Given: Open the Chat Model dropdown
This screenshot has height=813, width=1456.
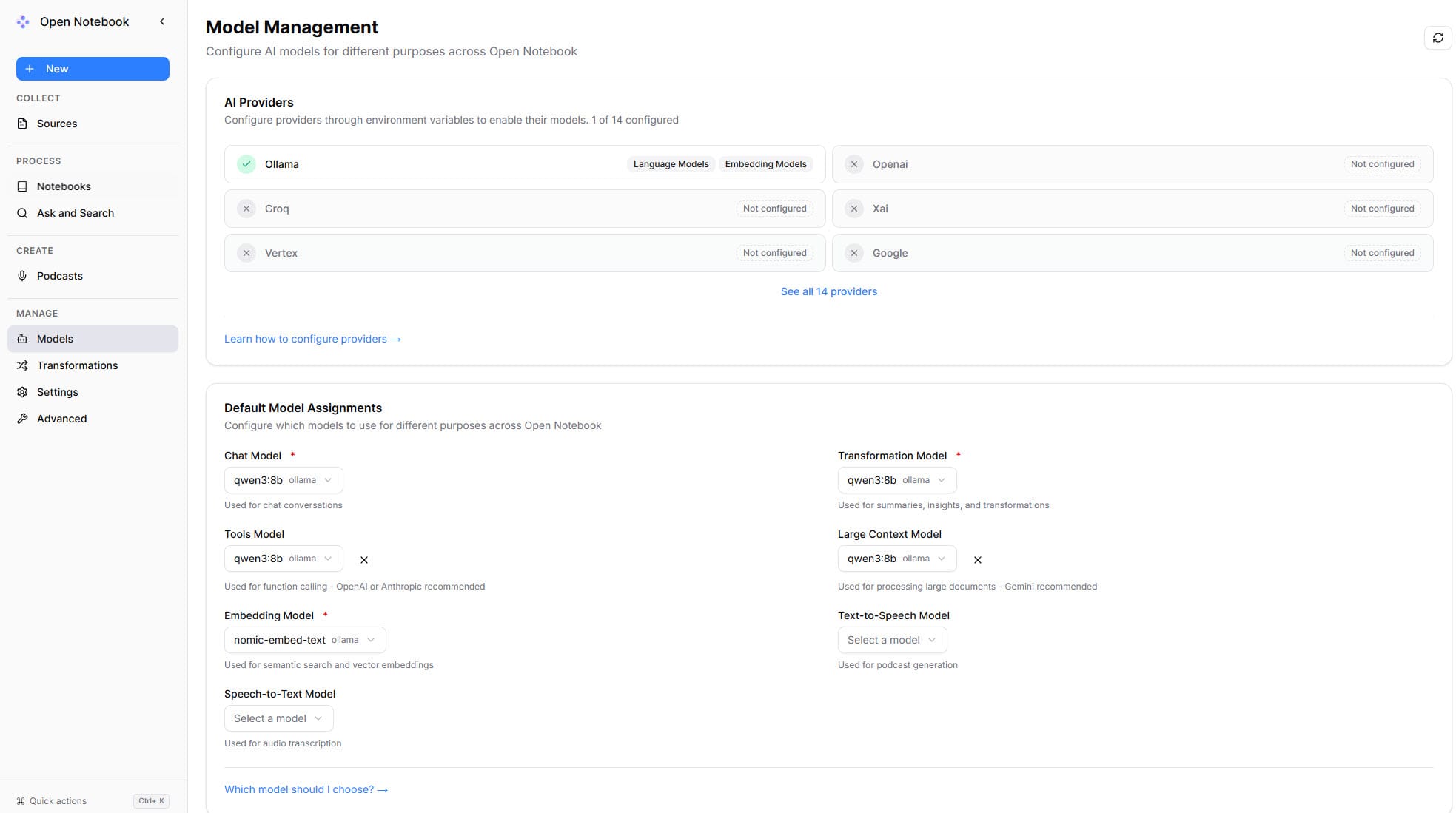Looking at the screenshot, I should coord(284,480).
